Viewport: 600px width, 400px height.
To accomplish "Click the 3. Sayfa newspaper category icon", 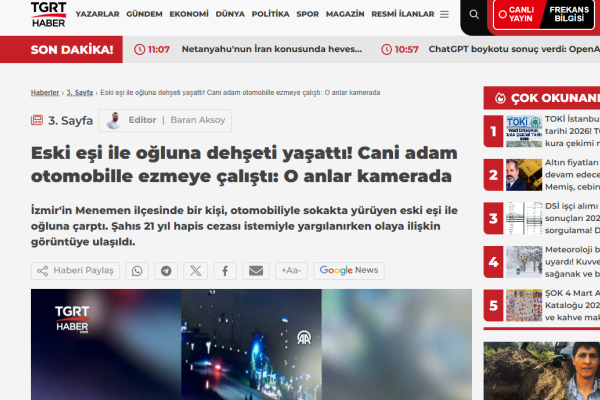I will pos(37,120).
